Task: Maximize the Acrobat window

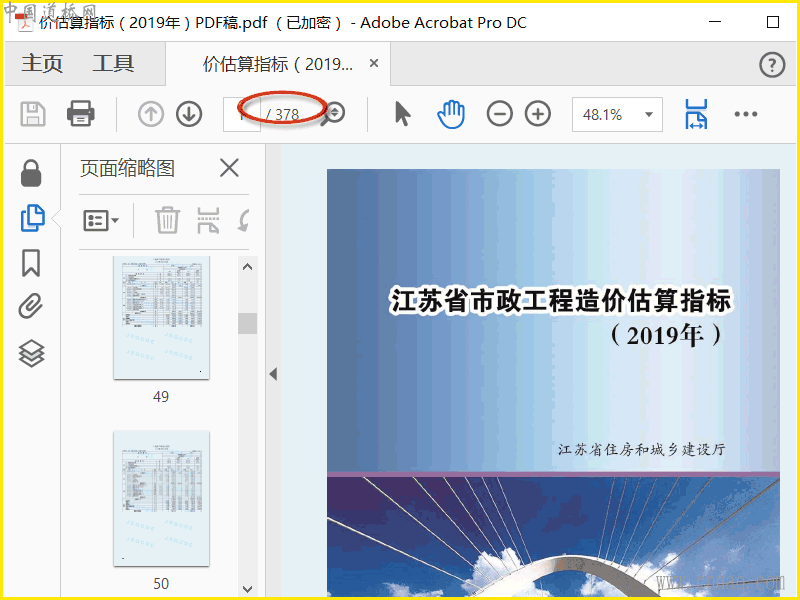Action: [773, 22]
